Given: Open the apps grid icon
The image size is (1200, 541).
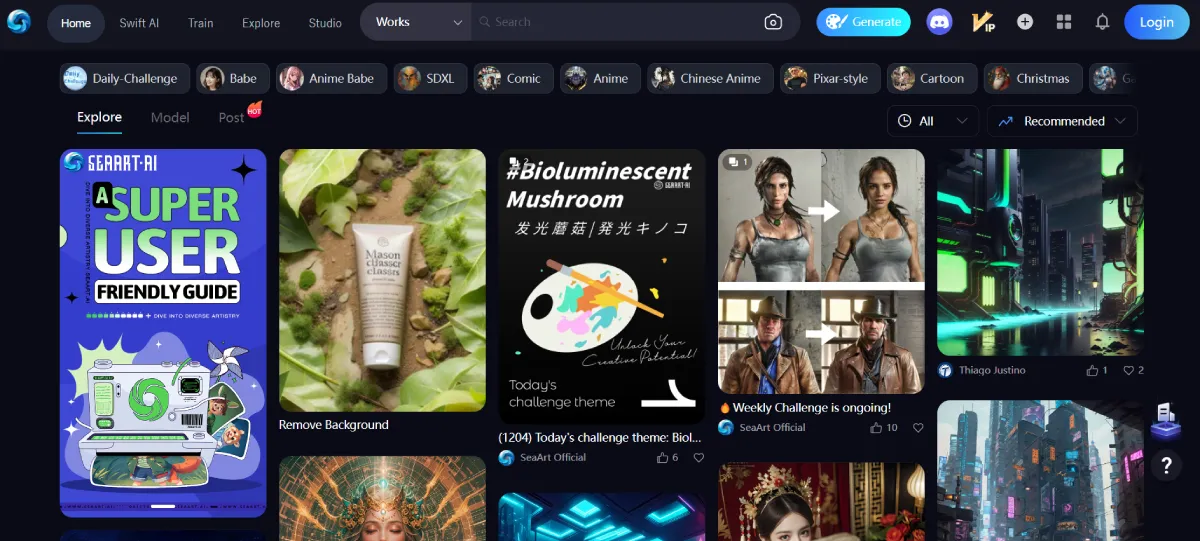Looking at the screenshot, I should coord(1064,22).
